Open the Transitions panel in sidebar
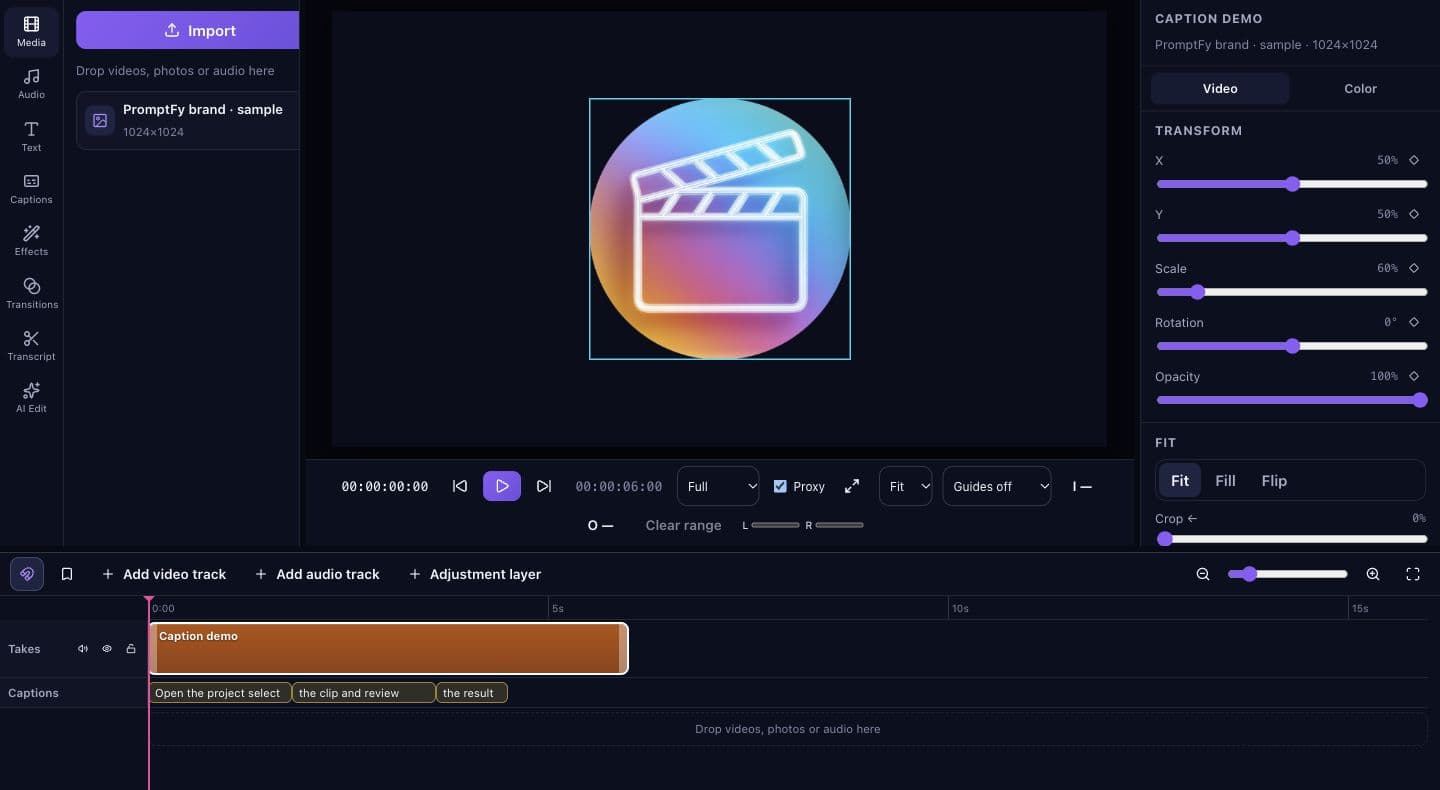 pyautogui.click(x=31, y=294)
